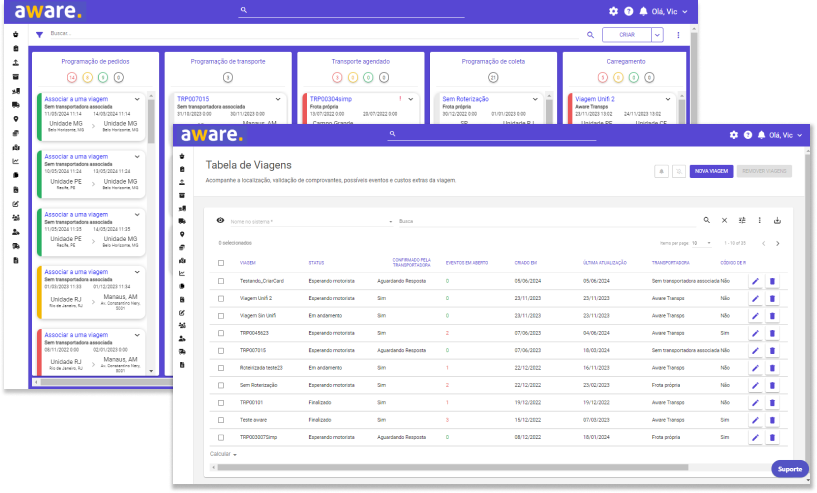
Task: Open help icon in the kanban window header
Action: point(628,11)
